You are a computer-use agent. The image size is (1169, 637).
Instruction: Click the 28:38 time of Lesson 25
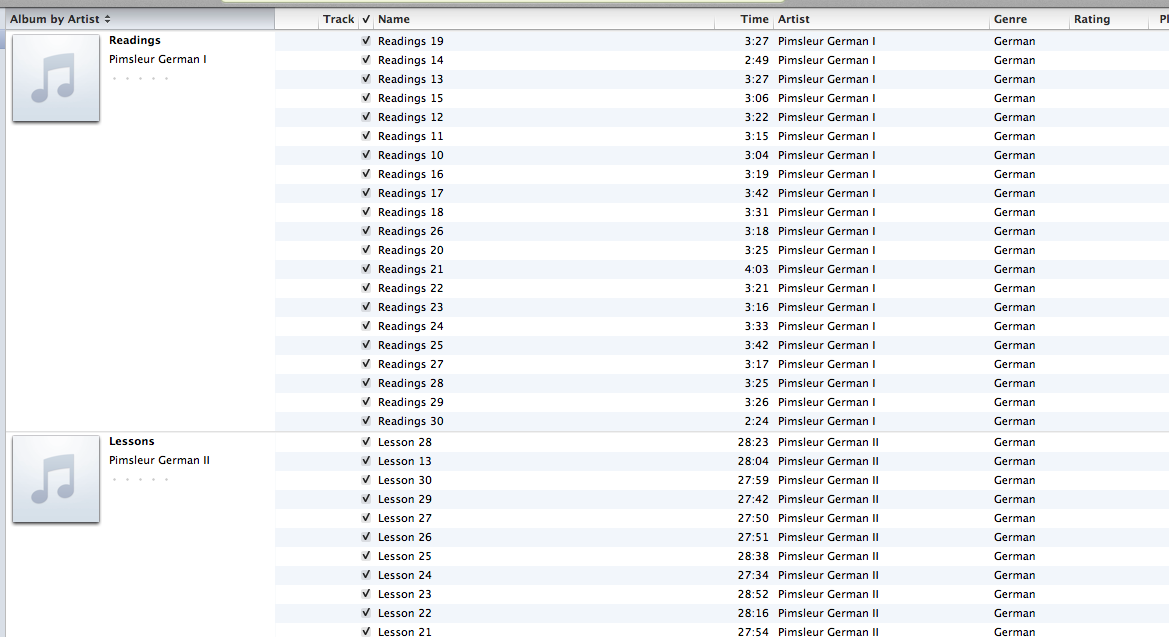click(x=753, y=556)
